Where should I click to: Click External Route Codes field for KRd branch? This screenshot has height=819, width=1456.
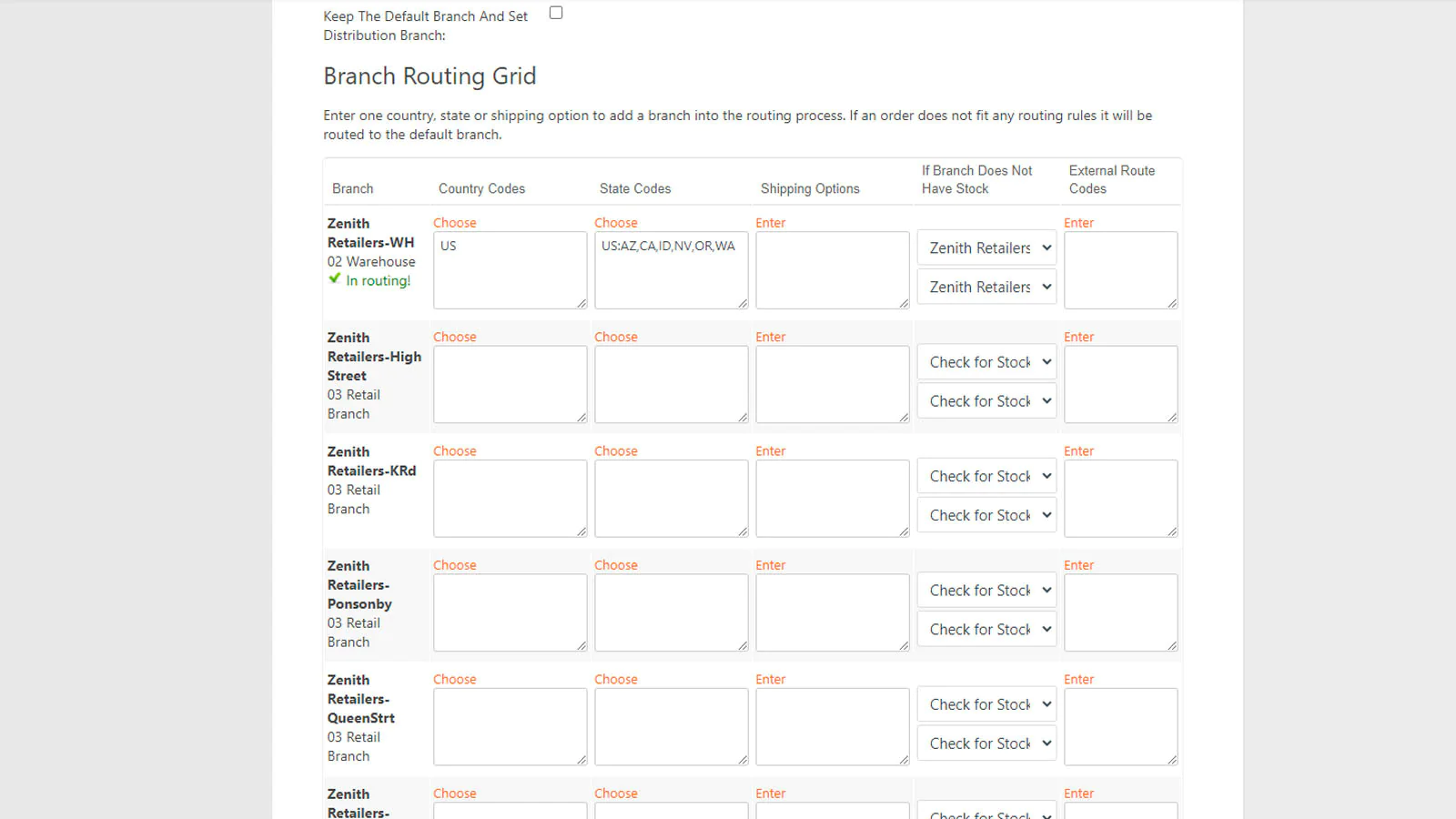click(1120, 498)
